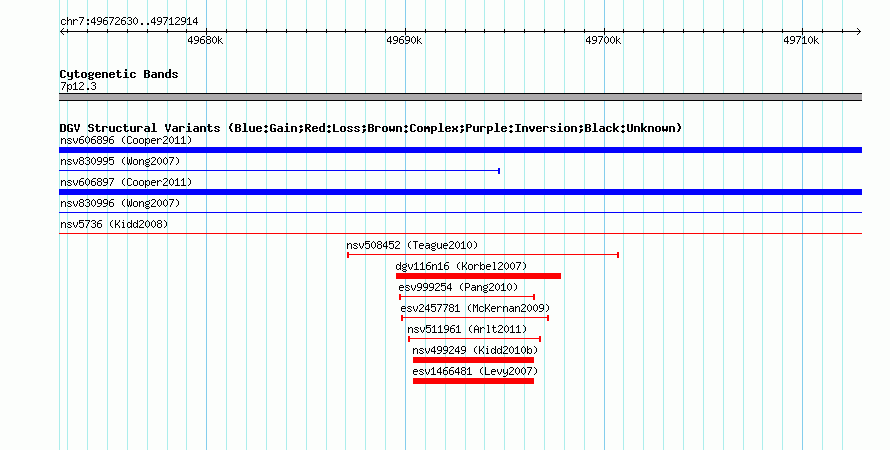The height and width of the screenshot is (450, 890).
Task: Select the red esv2457781 variant line
Action: [x=475, y=318]
